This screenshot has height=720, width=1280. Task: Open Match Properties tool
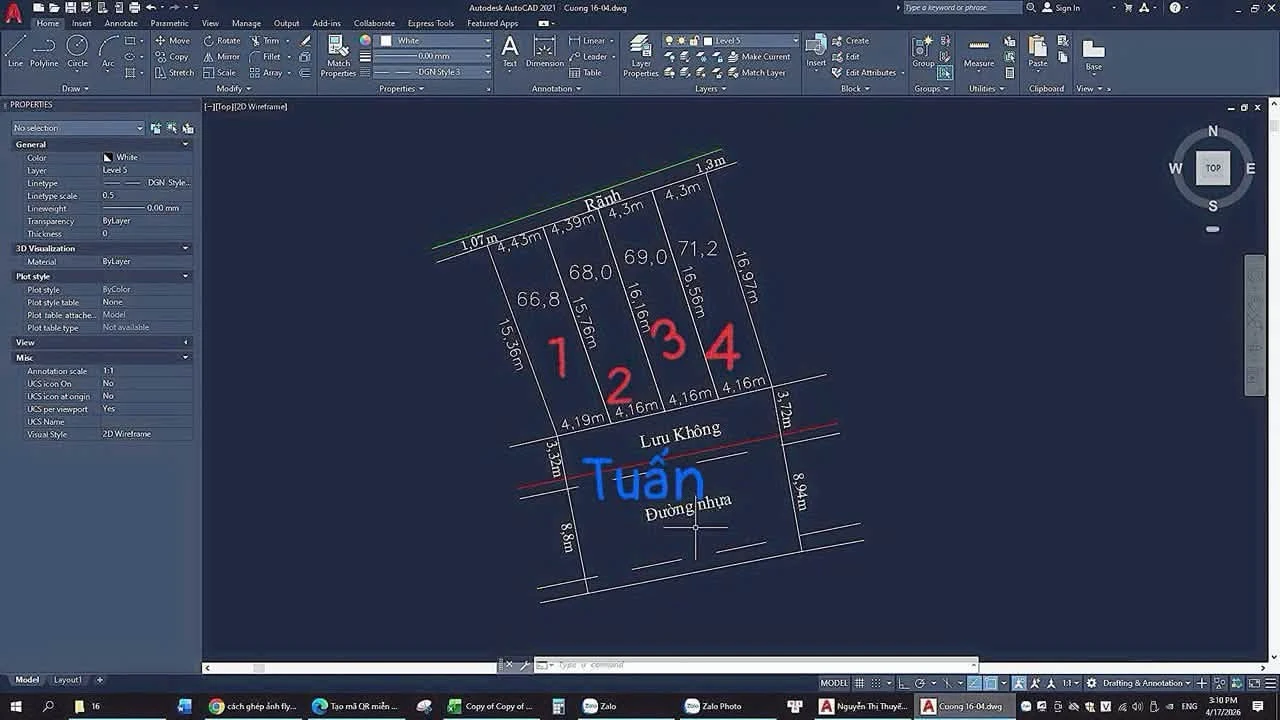(x=338, y=56)
